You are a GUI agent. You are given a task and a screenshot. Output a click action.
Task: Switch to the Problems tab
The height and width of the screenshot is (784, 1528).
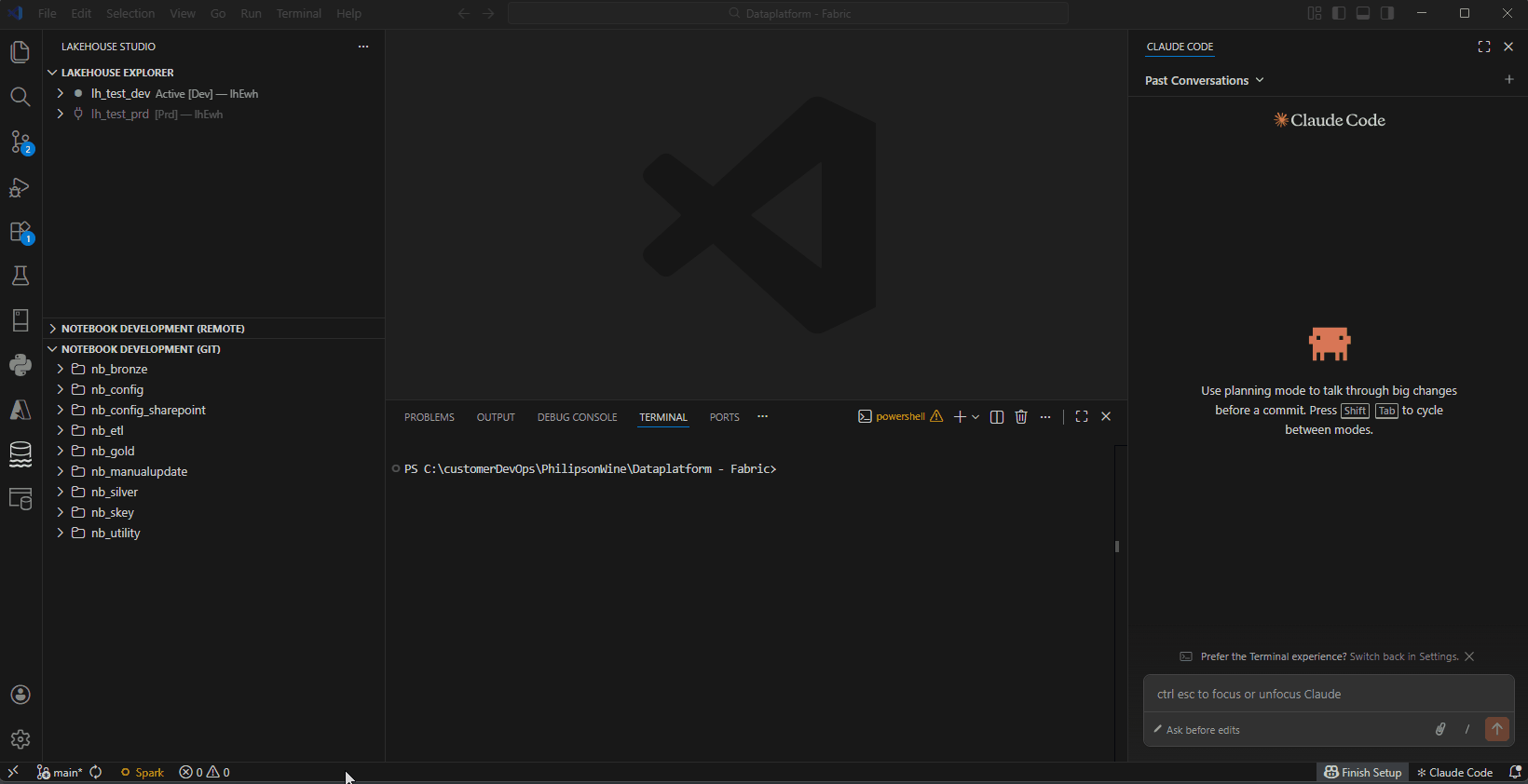coord(430,417)
